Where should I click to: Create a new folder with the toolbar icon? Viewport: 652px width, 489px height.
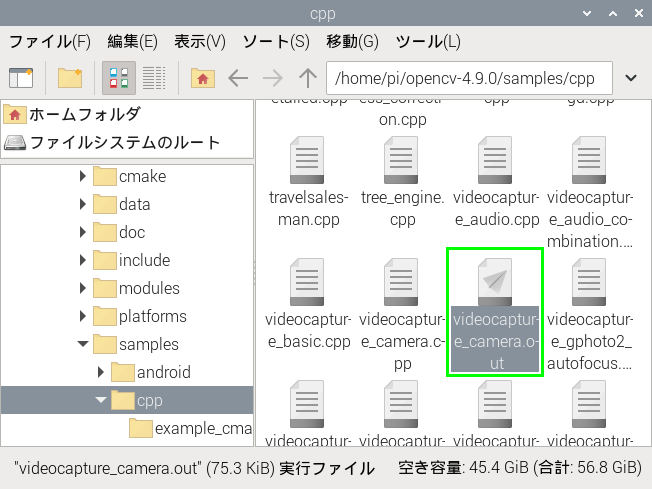click(70, 78)
